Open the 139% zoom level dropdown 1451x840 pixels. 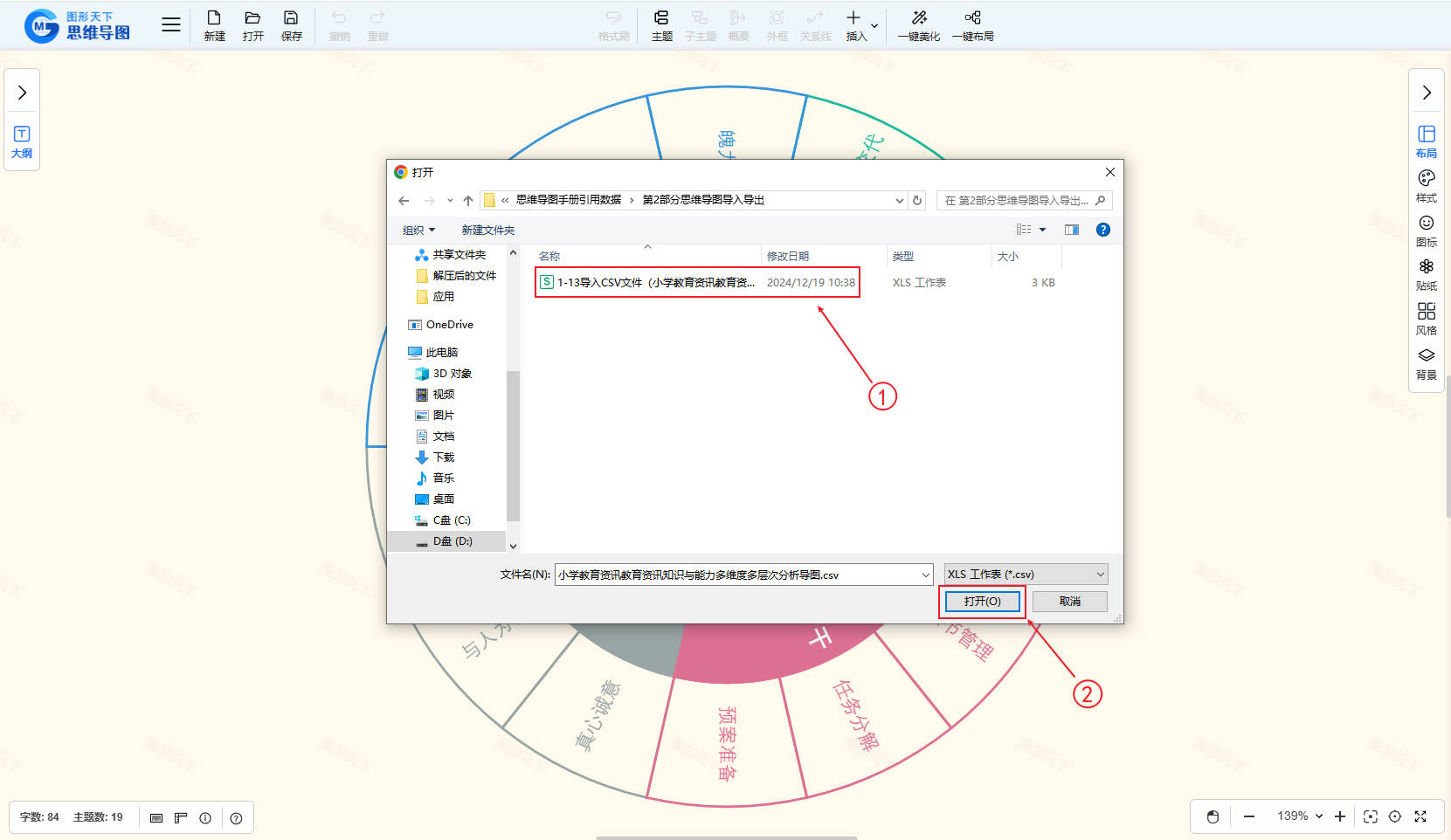coord(1300,816)
